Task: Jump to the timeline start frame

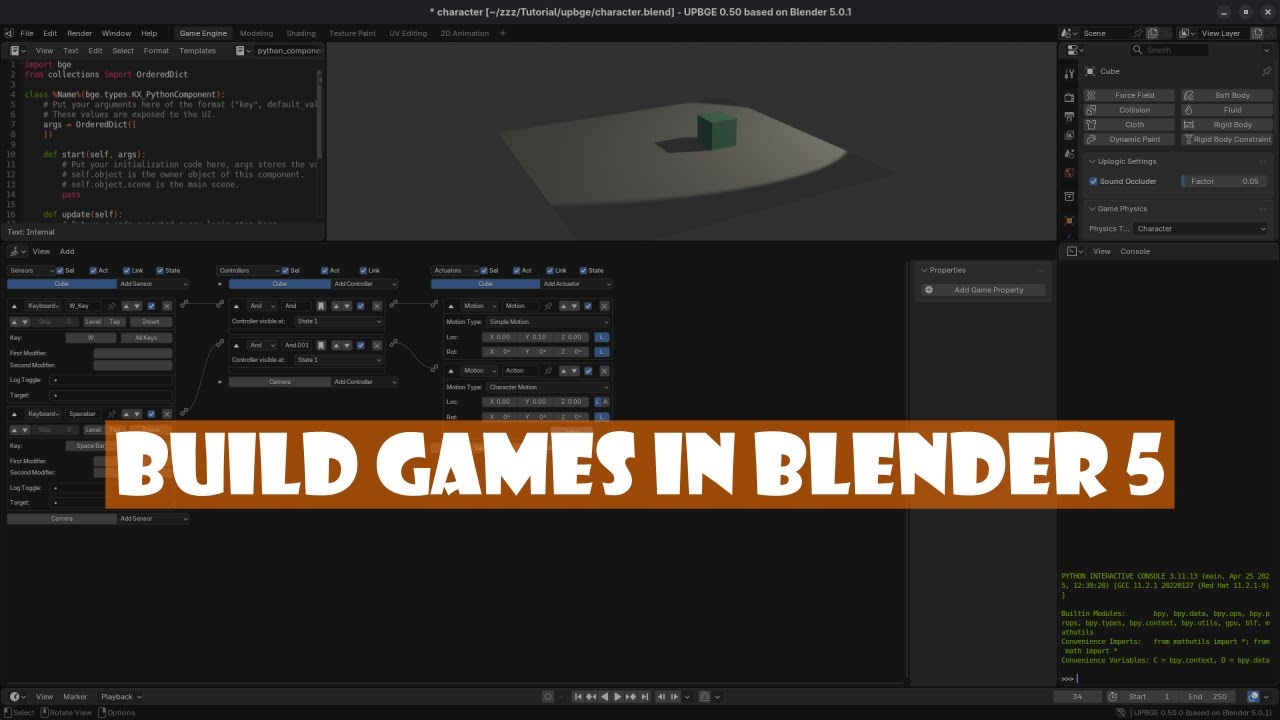Action: [578, 697]
